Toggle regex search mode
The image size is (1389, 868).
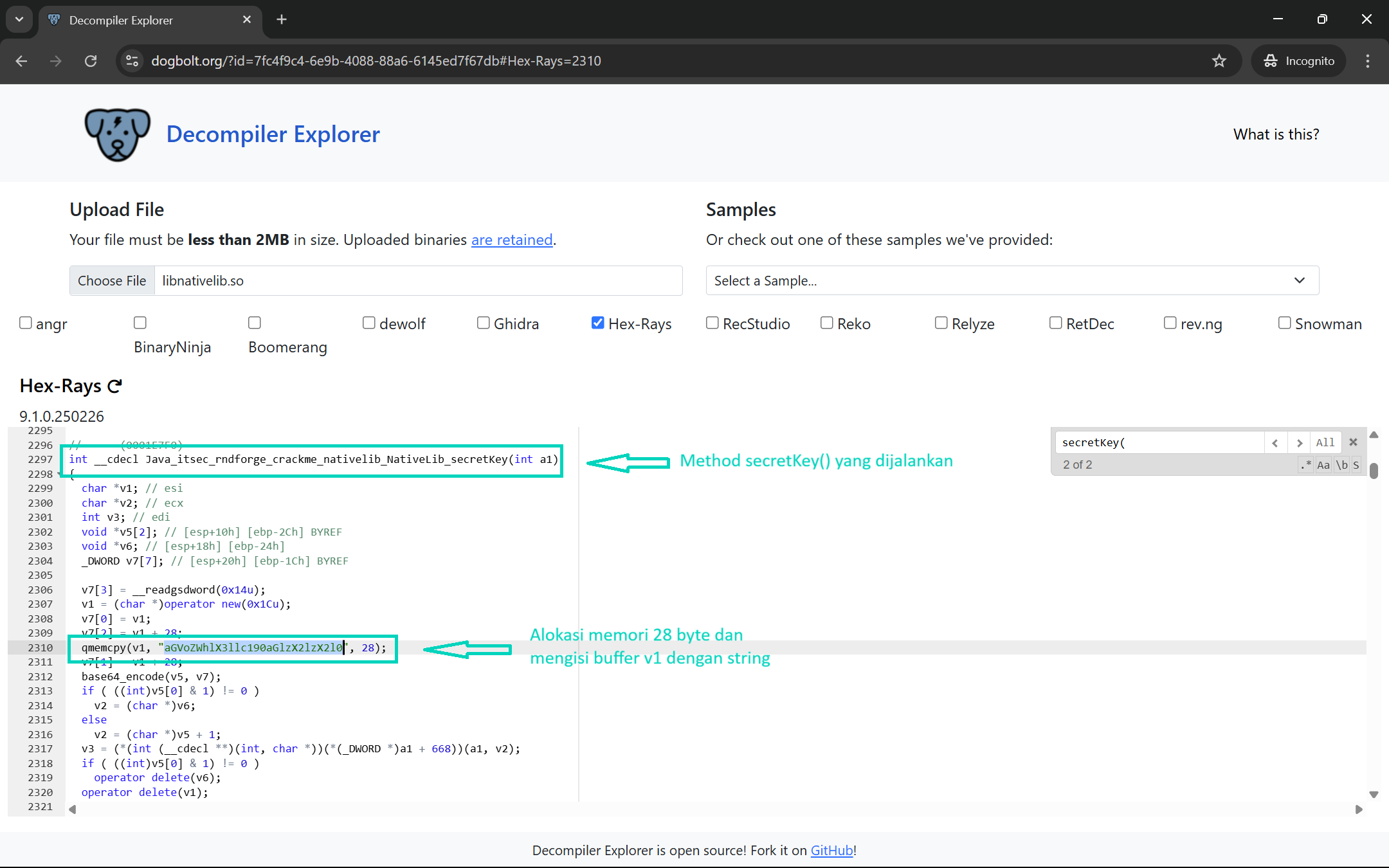pyautogui.click(x=1305, y=464)
